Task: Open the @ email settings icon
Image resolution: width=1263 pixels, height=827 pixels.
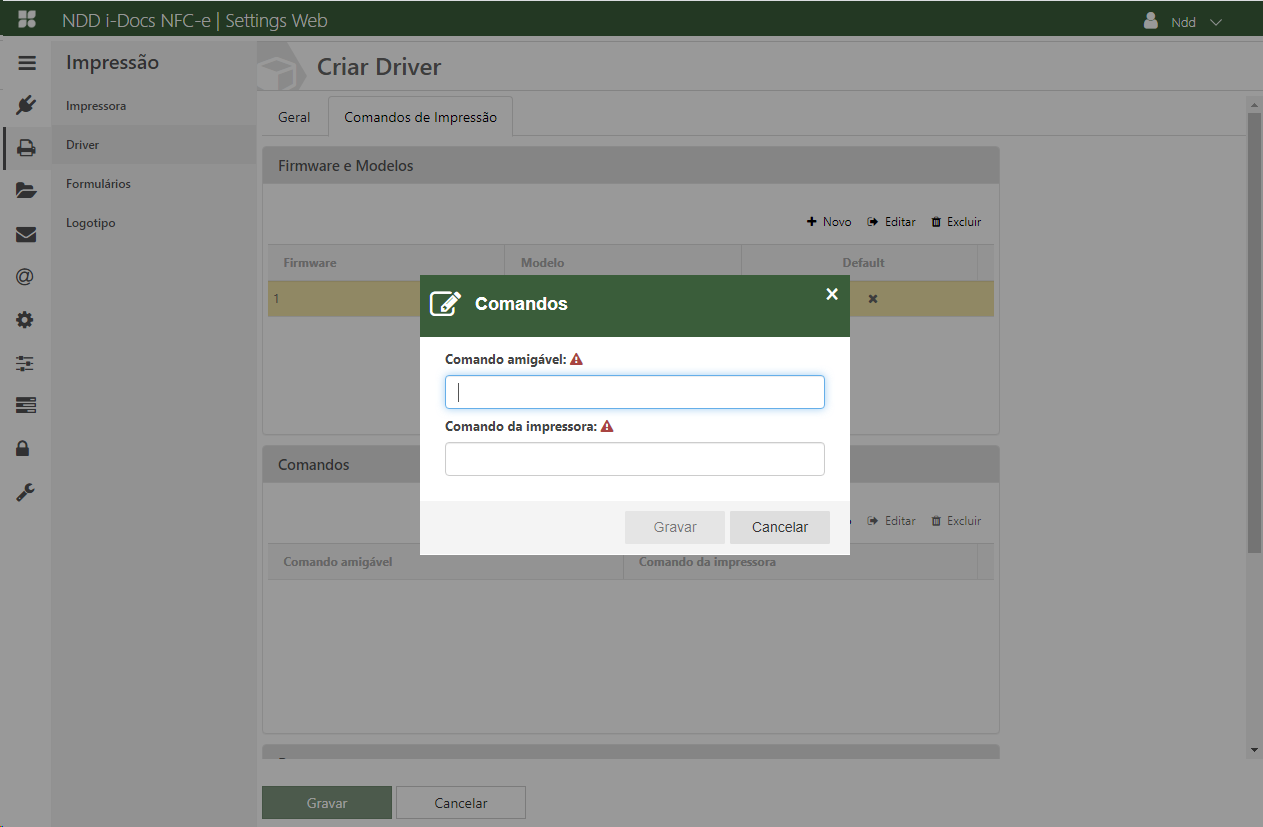Action: (x=26, y=277)
